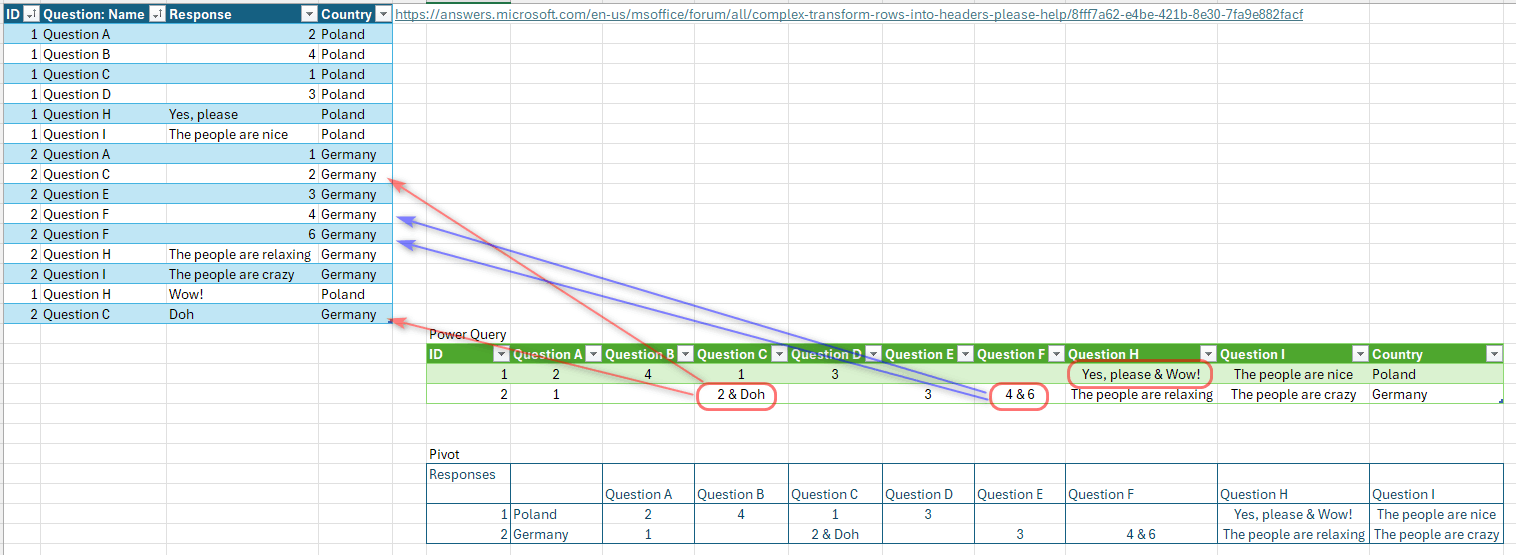The width and height of the screenshot is (1516, 555).
Task: Open the Response column filter dropdown
Action: point(309,14)
